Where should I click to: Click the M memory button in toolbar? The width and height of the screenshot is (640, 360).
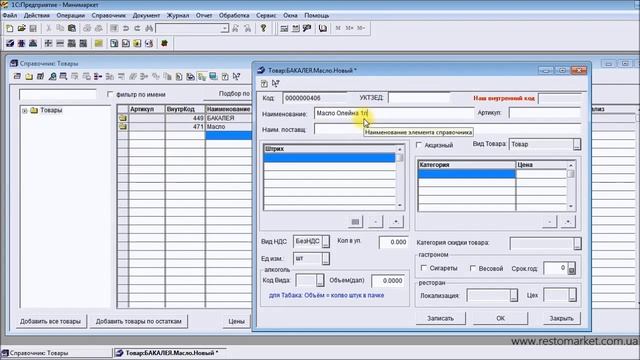coord(338,28)
